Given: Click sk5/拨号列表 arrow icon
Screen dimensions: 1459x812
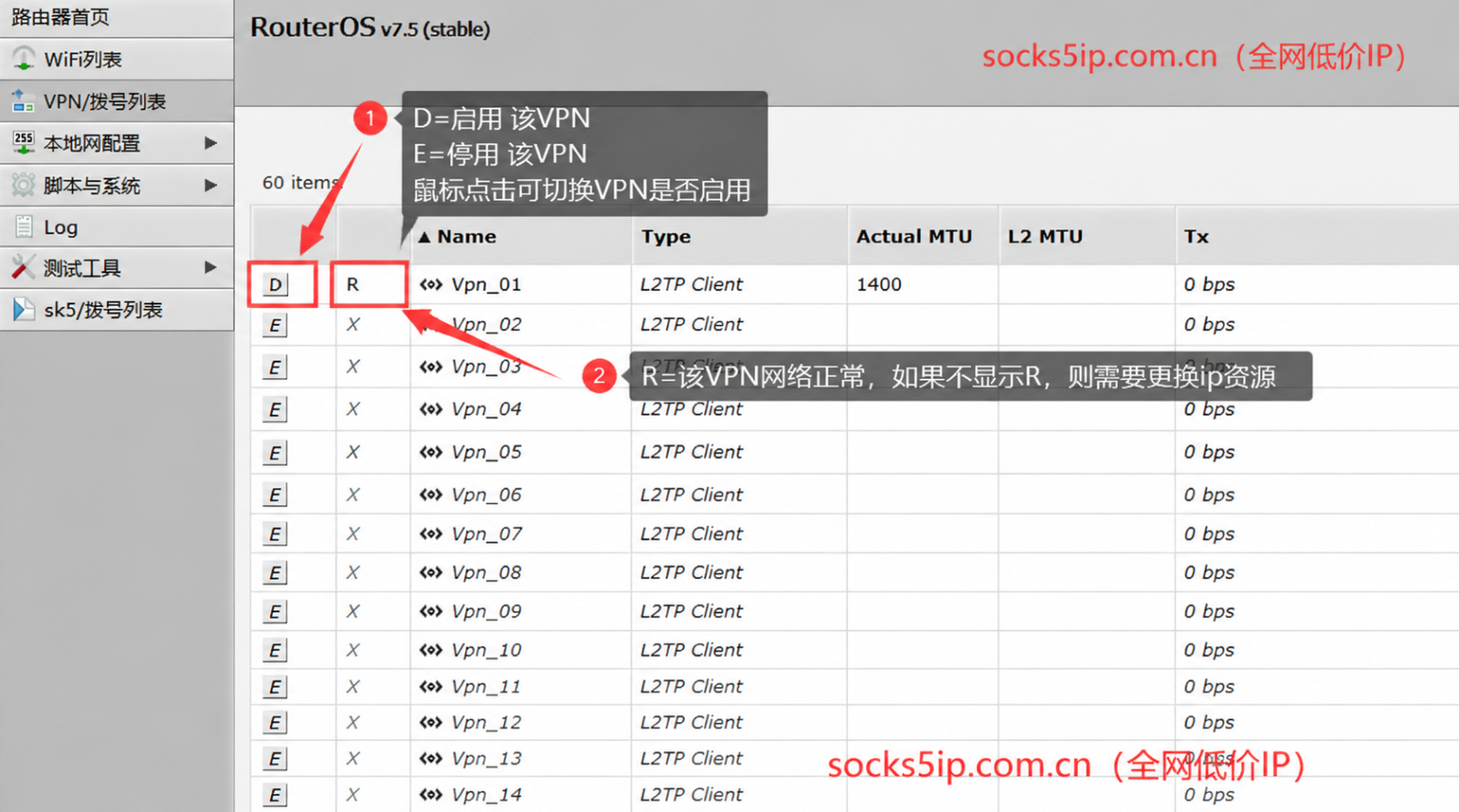Looking at the screenshot, I should pos(24,310).
